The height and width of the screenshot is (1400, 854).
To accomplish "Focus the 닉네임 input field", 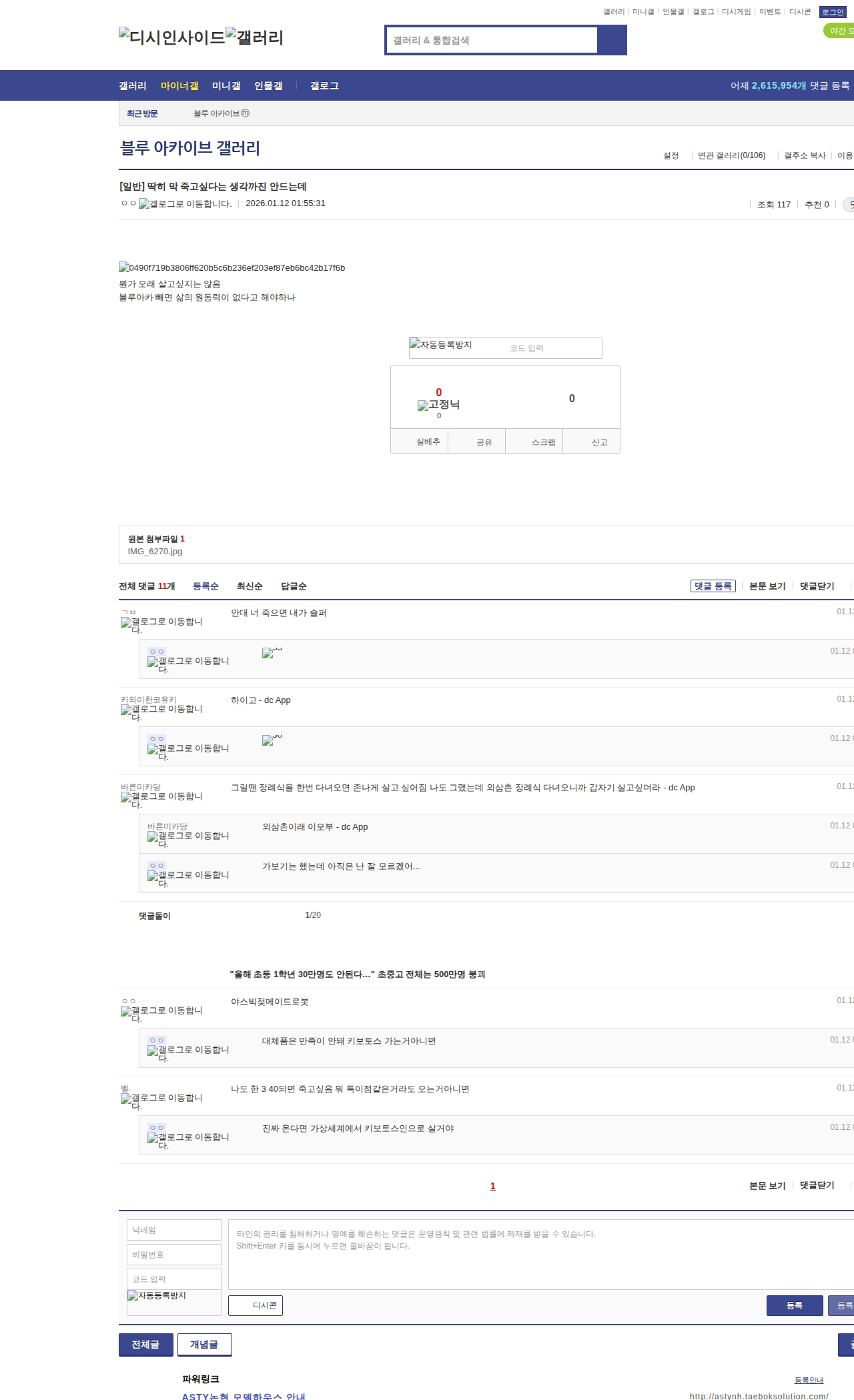I will pyautogui.click(x=174, y=1230).
